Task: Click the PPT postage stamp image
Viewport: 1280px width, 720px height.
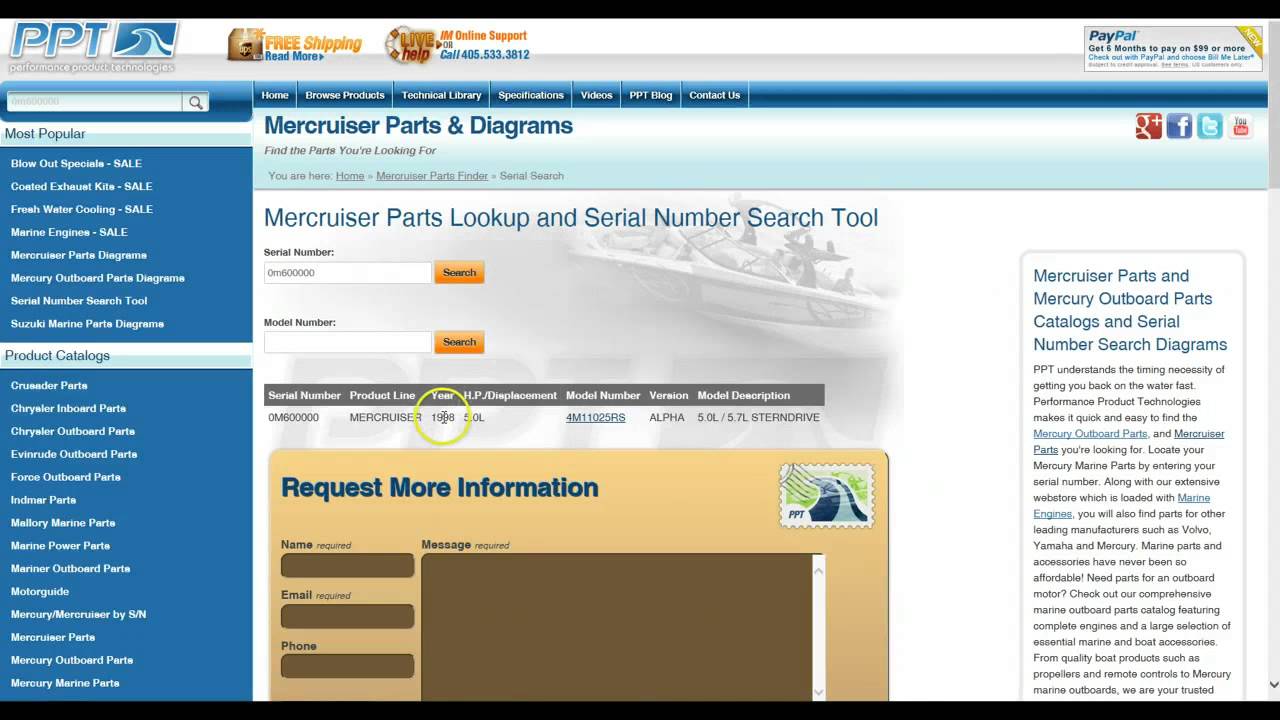Action: point(827,495)
